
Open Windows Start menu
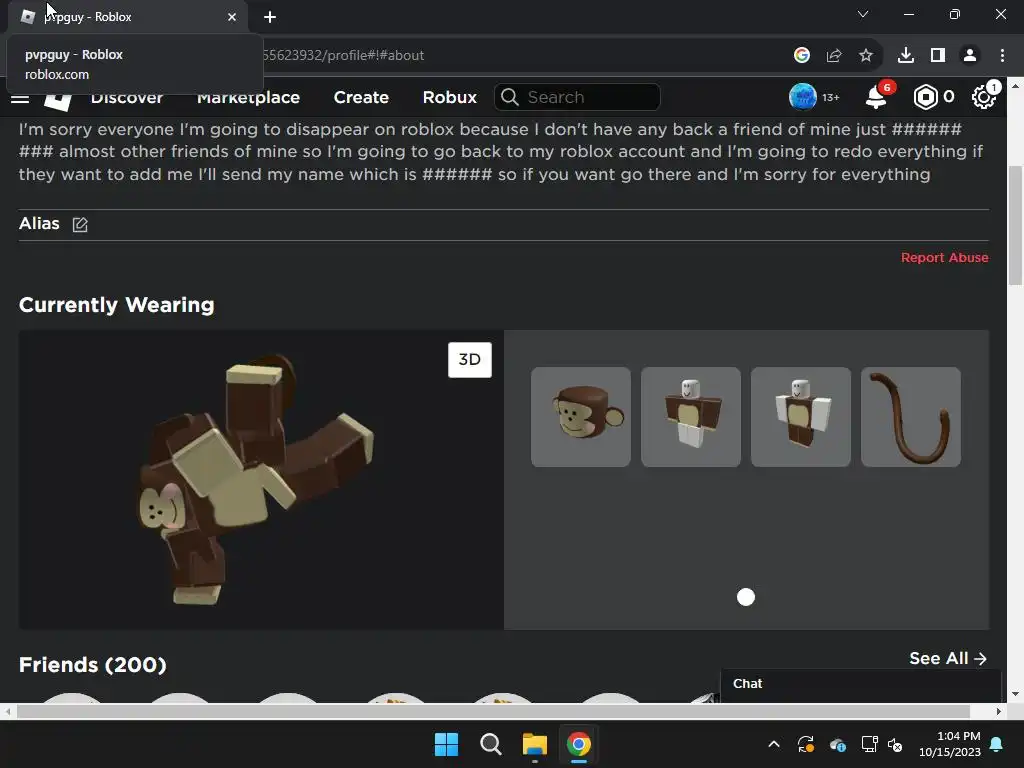[x=447, y=744]
